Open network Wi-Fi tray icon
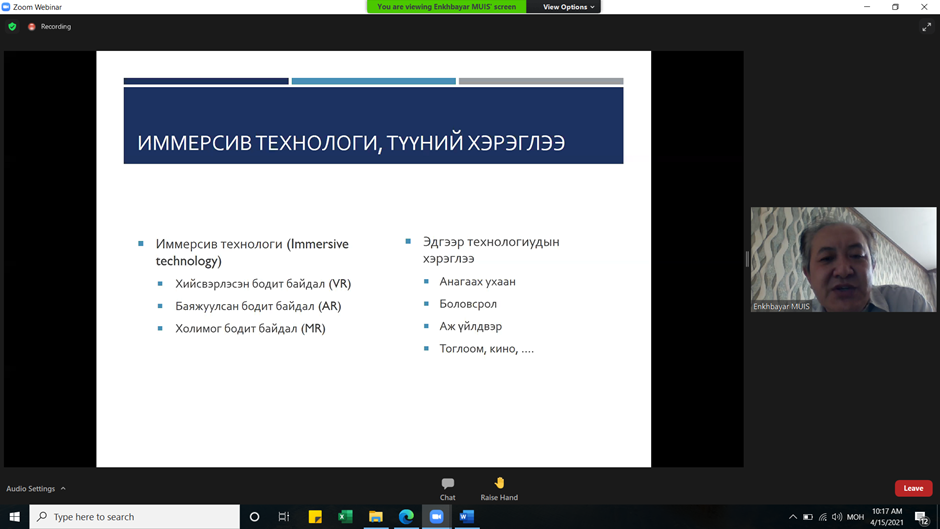The width and height of the screenshot is (940, 529). pos(822,517)
